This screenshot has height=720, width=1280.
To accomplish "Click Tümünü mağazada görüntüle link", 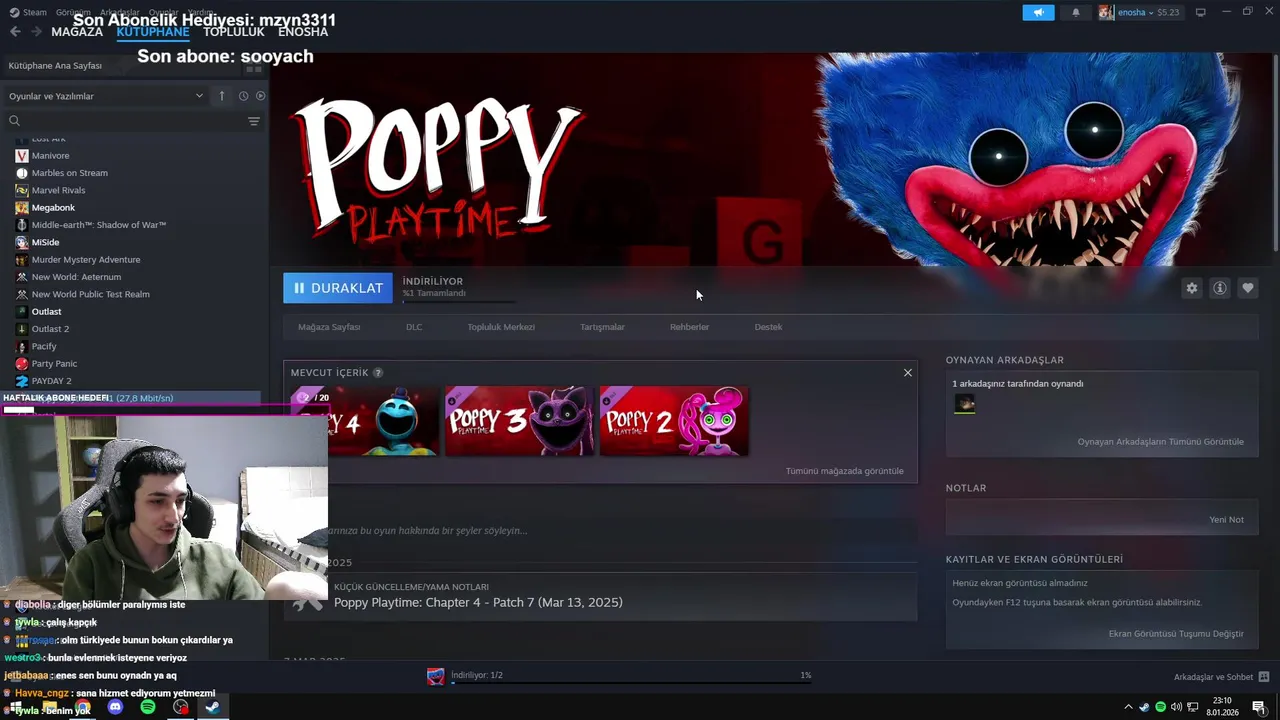I will [844, 471].
